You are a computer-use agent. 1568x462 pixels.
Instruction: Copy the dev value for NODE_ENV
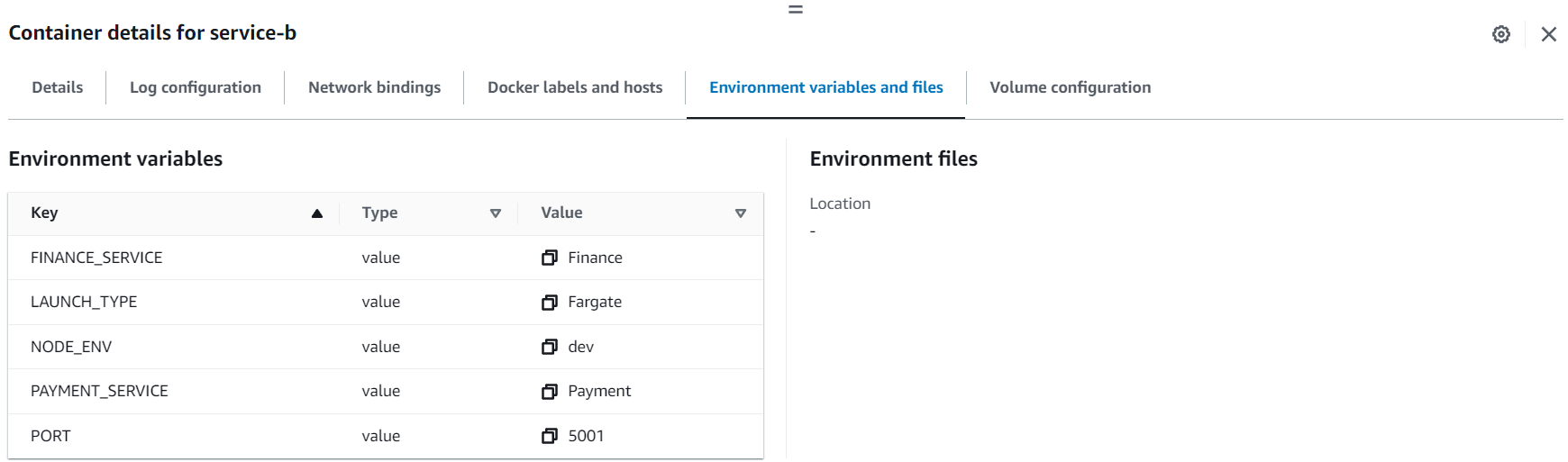(549, 347)
